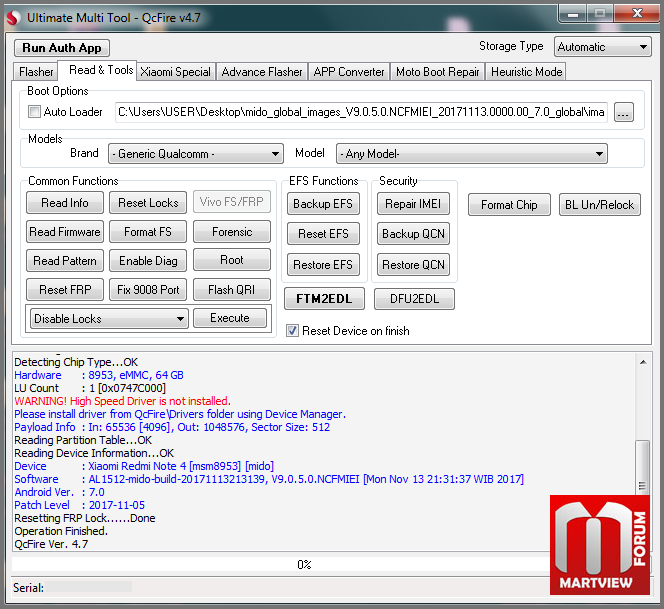Click the FTM2EDL button

[x=324, y=299]
